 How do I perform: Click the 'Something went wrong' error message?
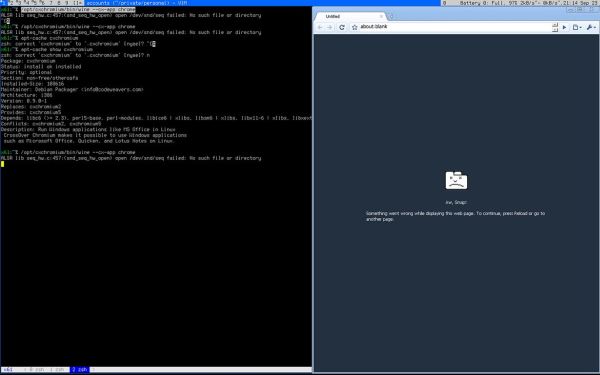(x=455, y=216)
